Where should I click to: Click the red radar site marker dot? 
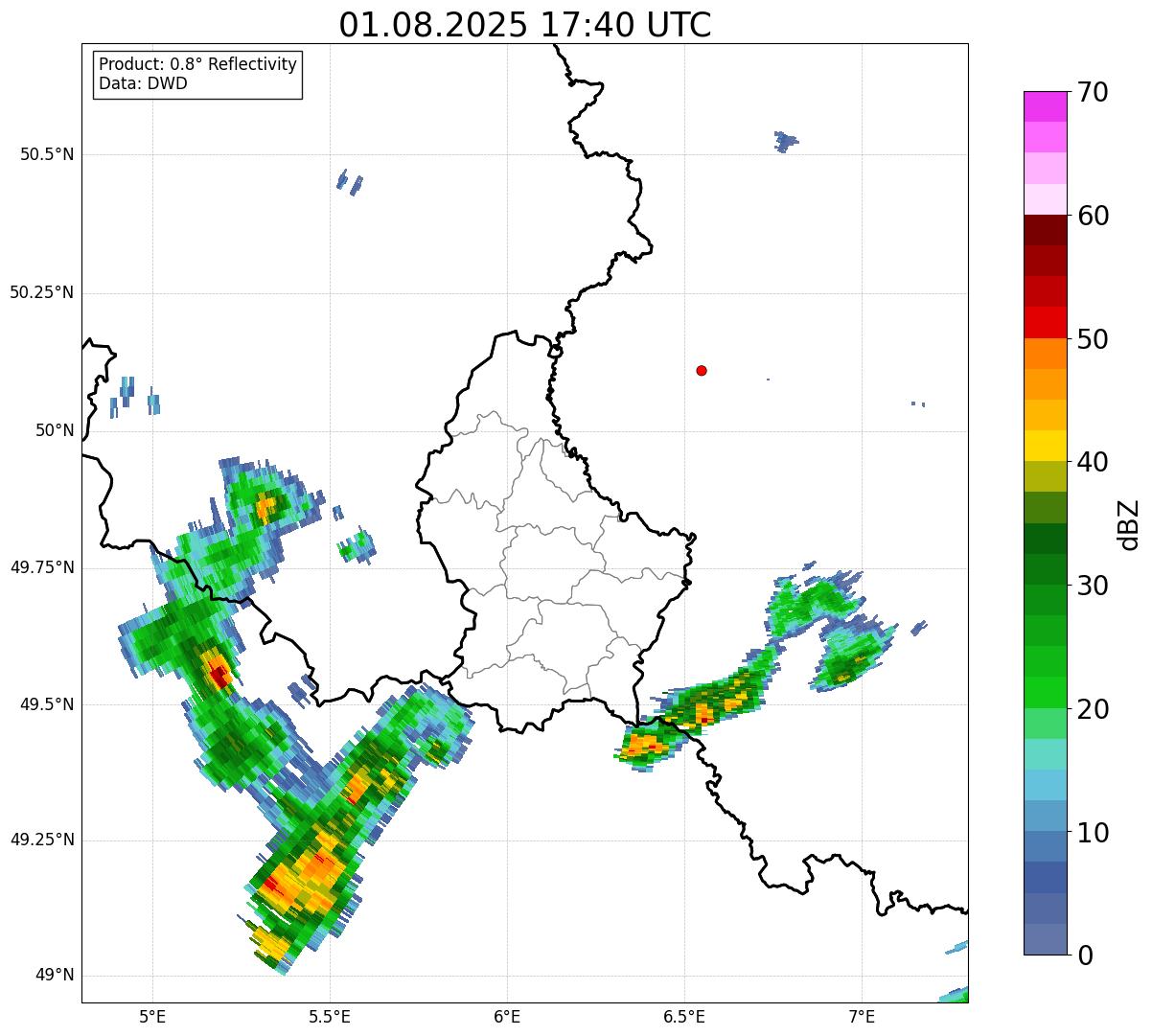(702, 370)
